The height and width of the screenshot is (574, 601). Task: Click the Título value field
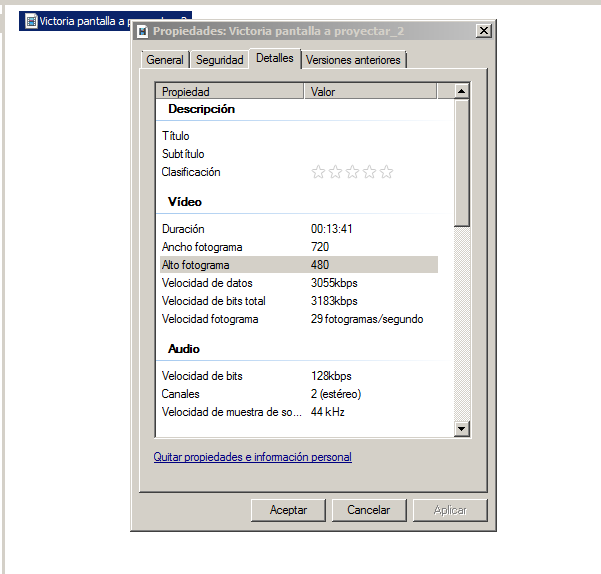tap(370, 136)
